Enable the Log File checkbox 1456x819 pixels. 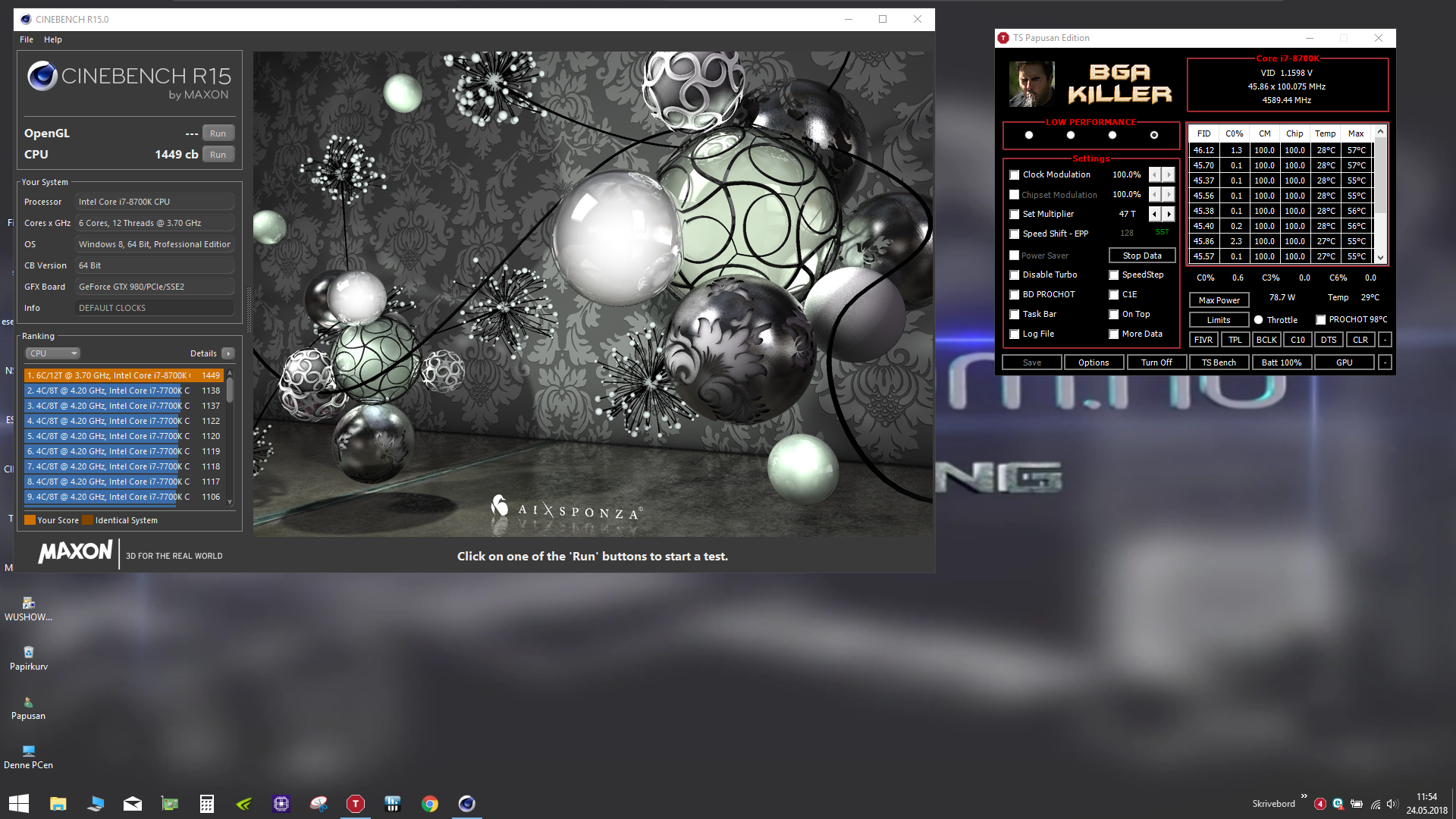coord(1014,334)
